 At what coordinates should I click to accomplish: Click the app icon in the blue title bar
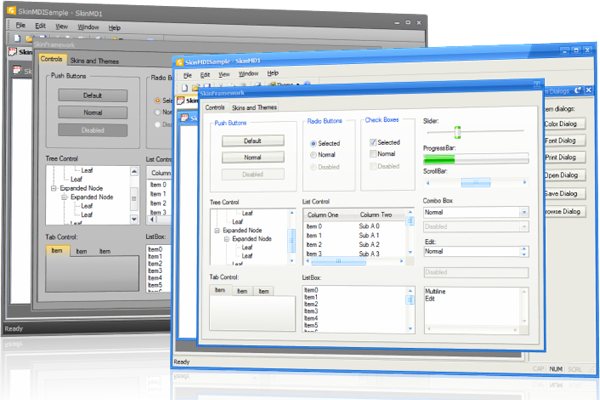coord(180,60)
